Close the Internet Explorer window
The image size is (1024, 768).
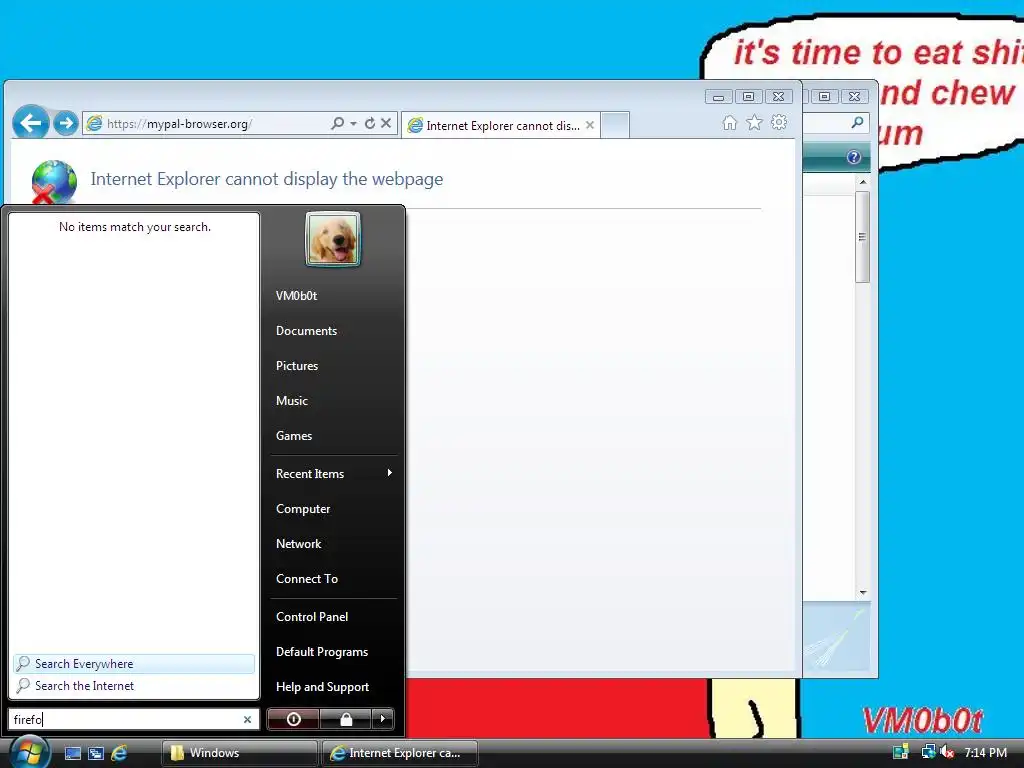pyautogui.click(x=778, y=97)
